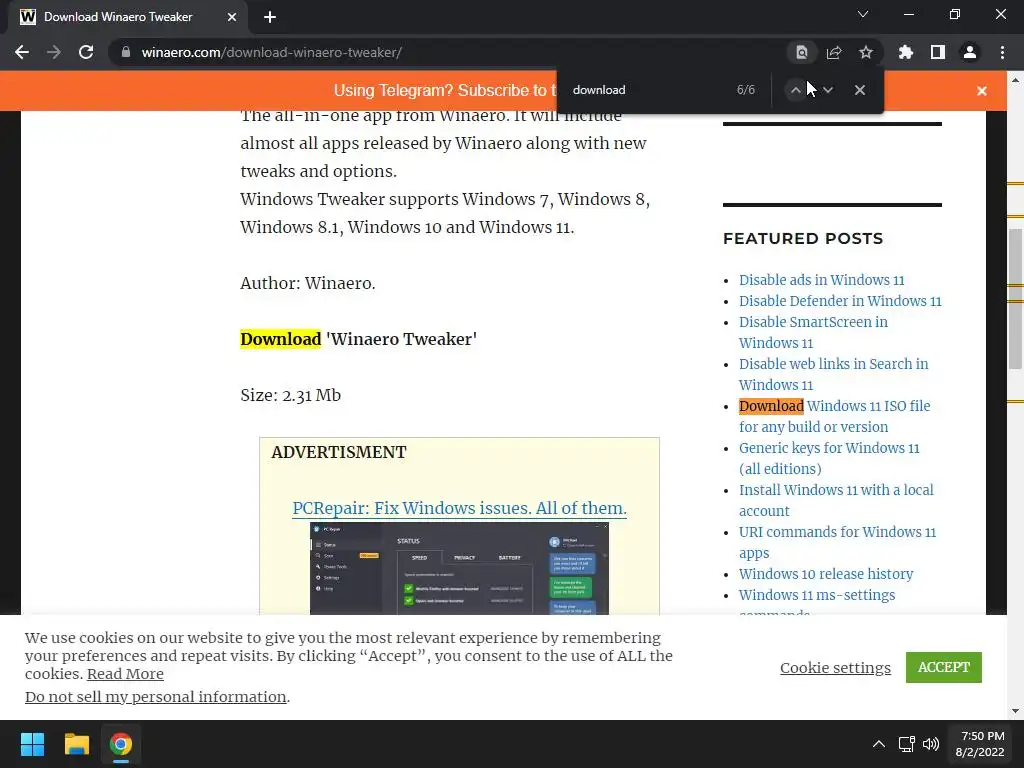Open the tab search dropdown
Viewport: 1024px width, 768px height.
click(863, 14)
